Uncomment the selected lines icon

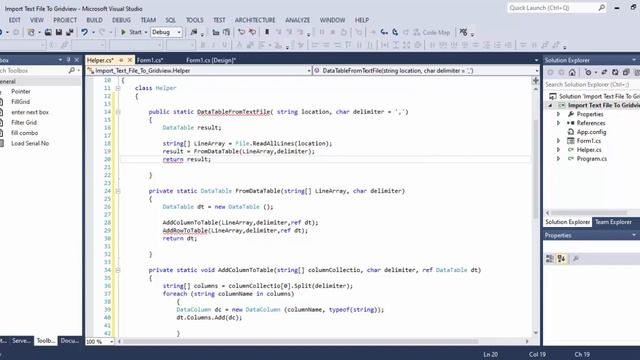tap(253, 32)
